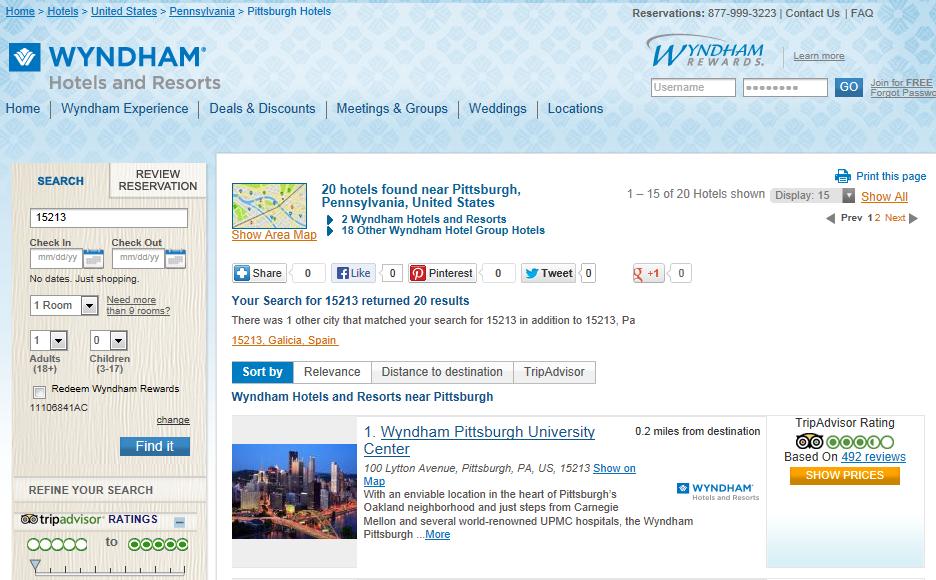Open the room count dropdown
The height and width of the screenshot is (580, 936).
click(x=89, y=306)
